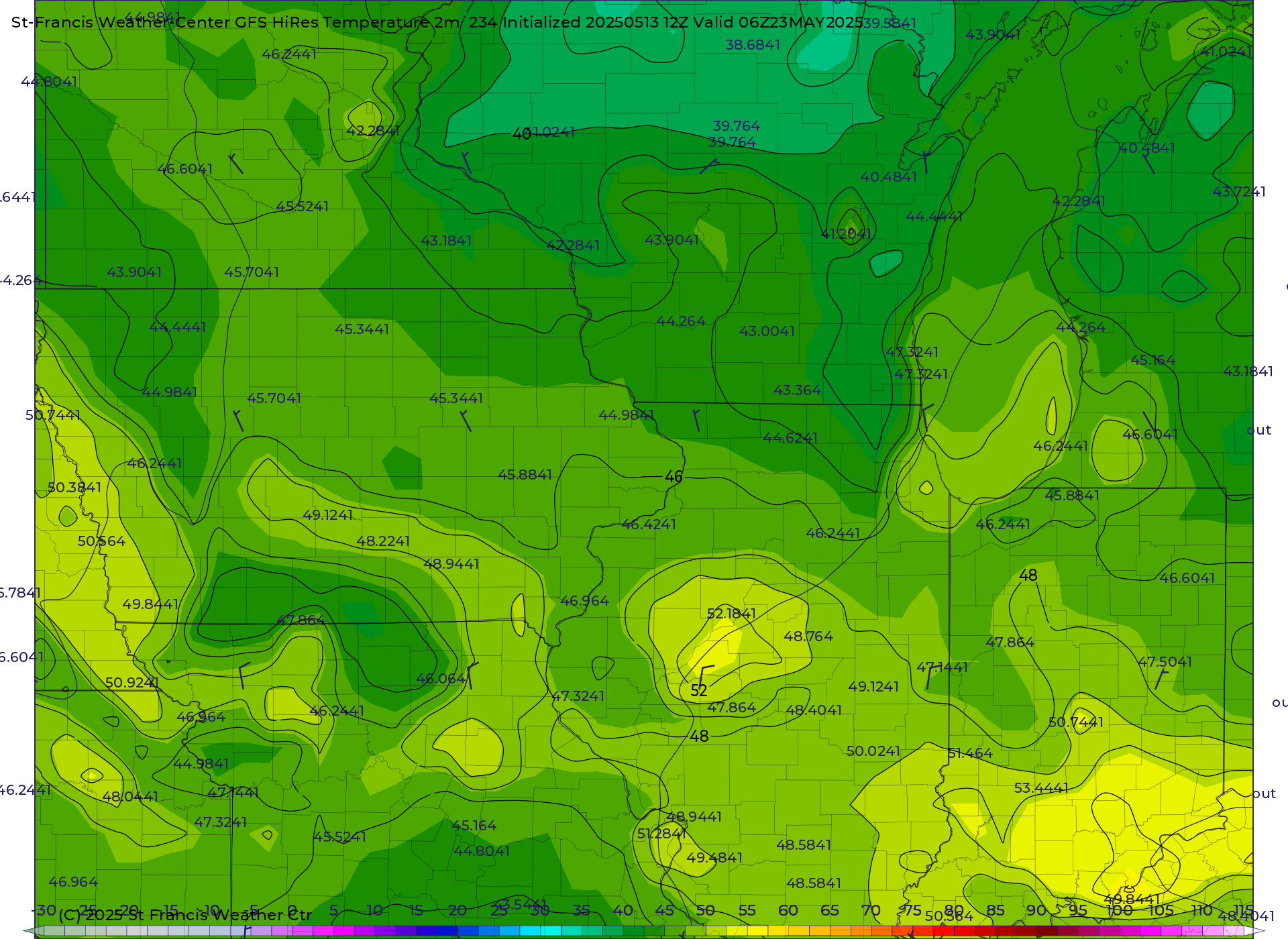Pick the 43.364 temperature value
The height and width of the screenshot is (939, 1288).
pos(797,390)
